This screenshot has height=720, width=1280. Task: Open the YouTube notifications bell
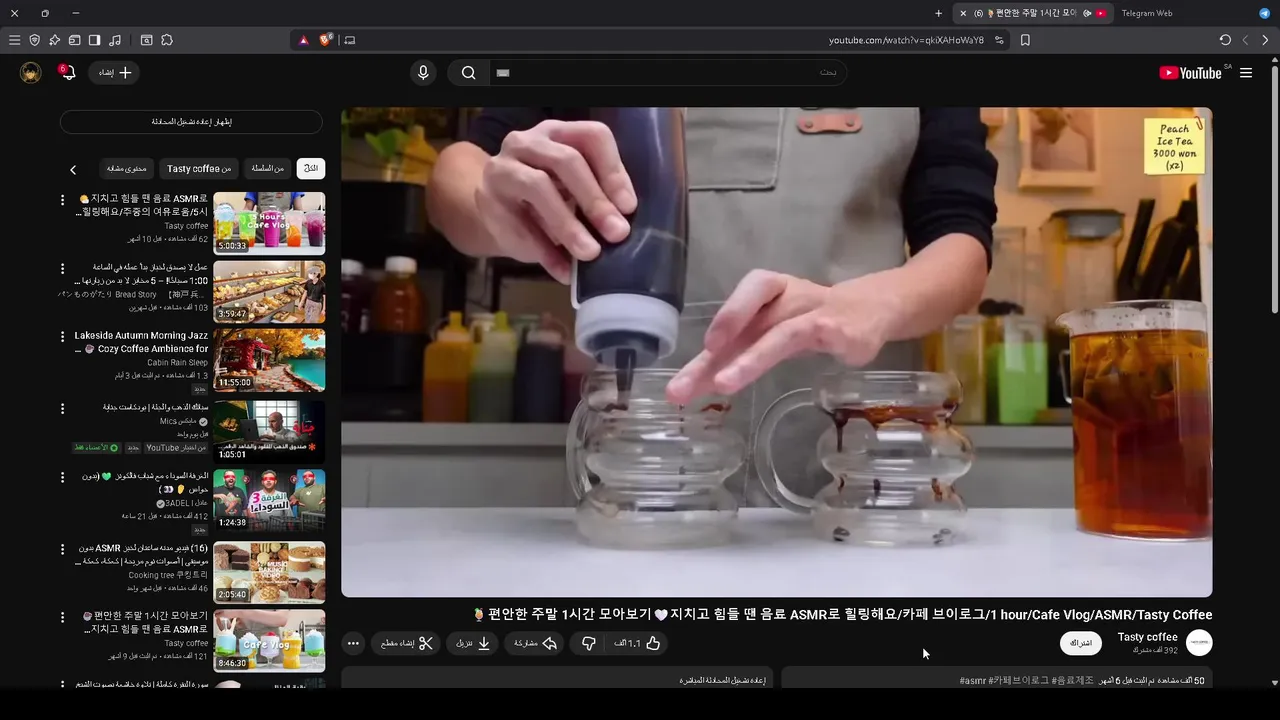(x=67, y=72)
